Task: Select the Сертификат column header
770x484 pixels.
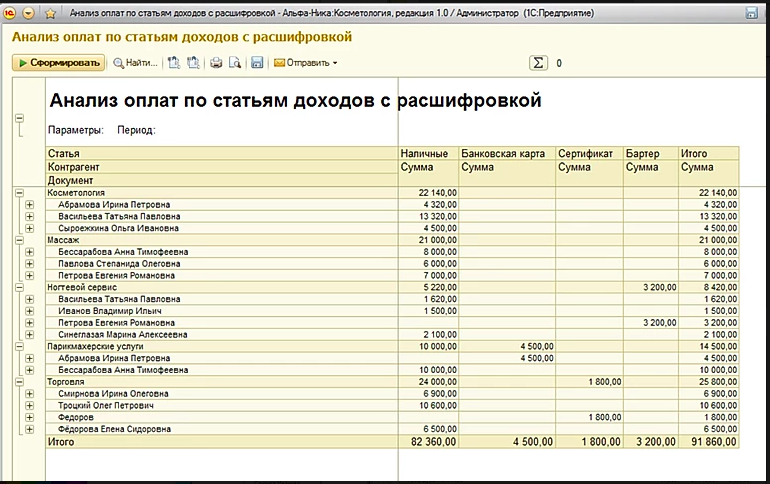Action: 589,153
